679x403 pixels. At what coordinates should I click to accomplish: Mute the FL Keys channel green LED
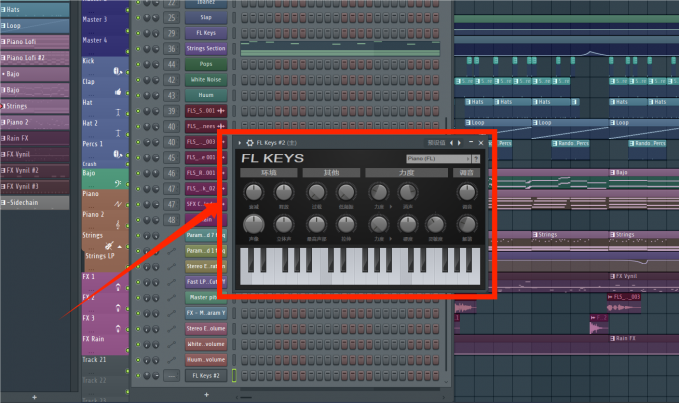point(138,33)
